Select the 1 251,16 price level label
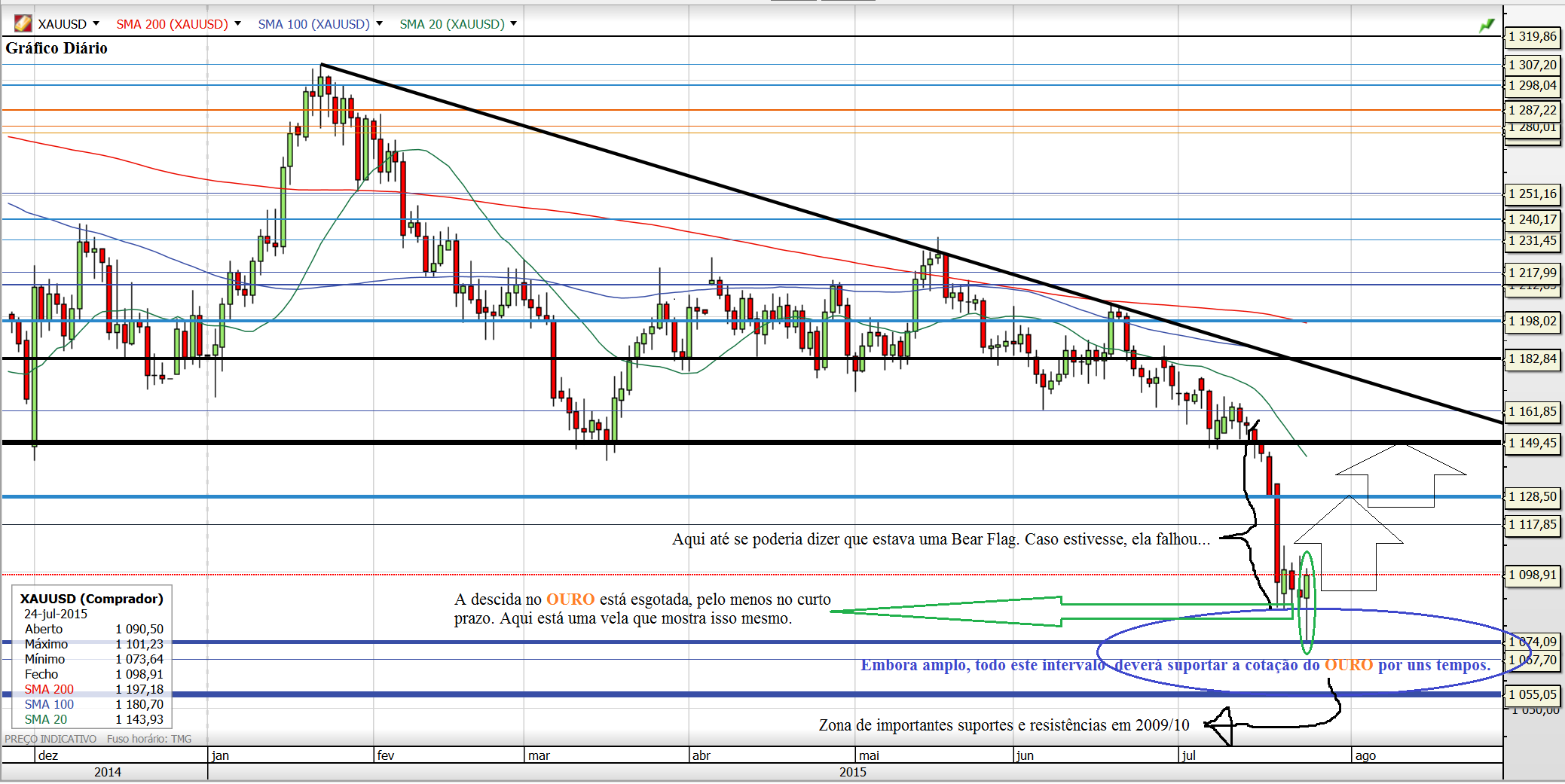The width and height of the screenshot is (1565, 784). pos(1532,194)
